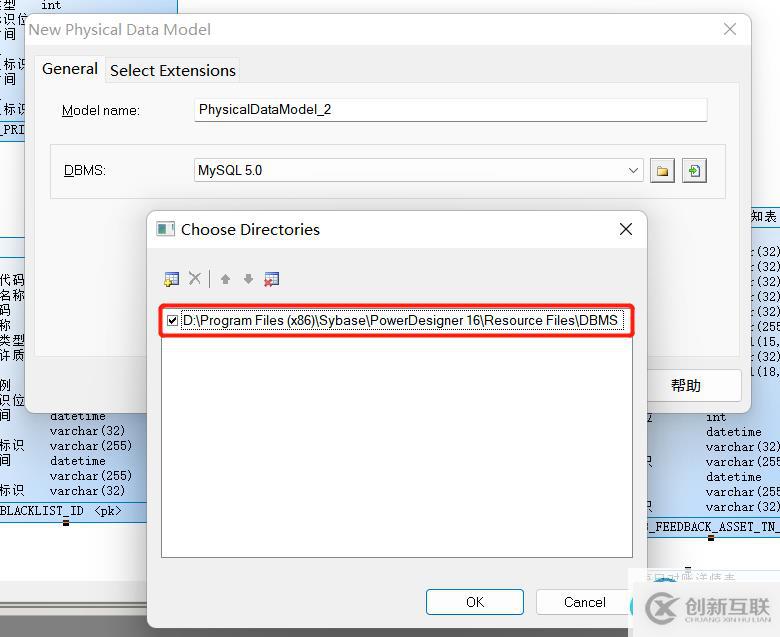Click into the Model name text field
This screenshot has height=637, width=780.
450,110
